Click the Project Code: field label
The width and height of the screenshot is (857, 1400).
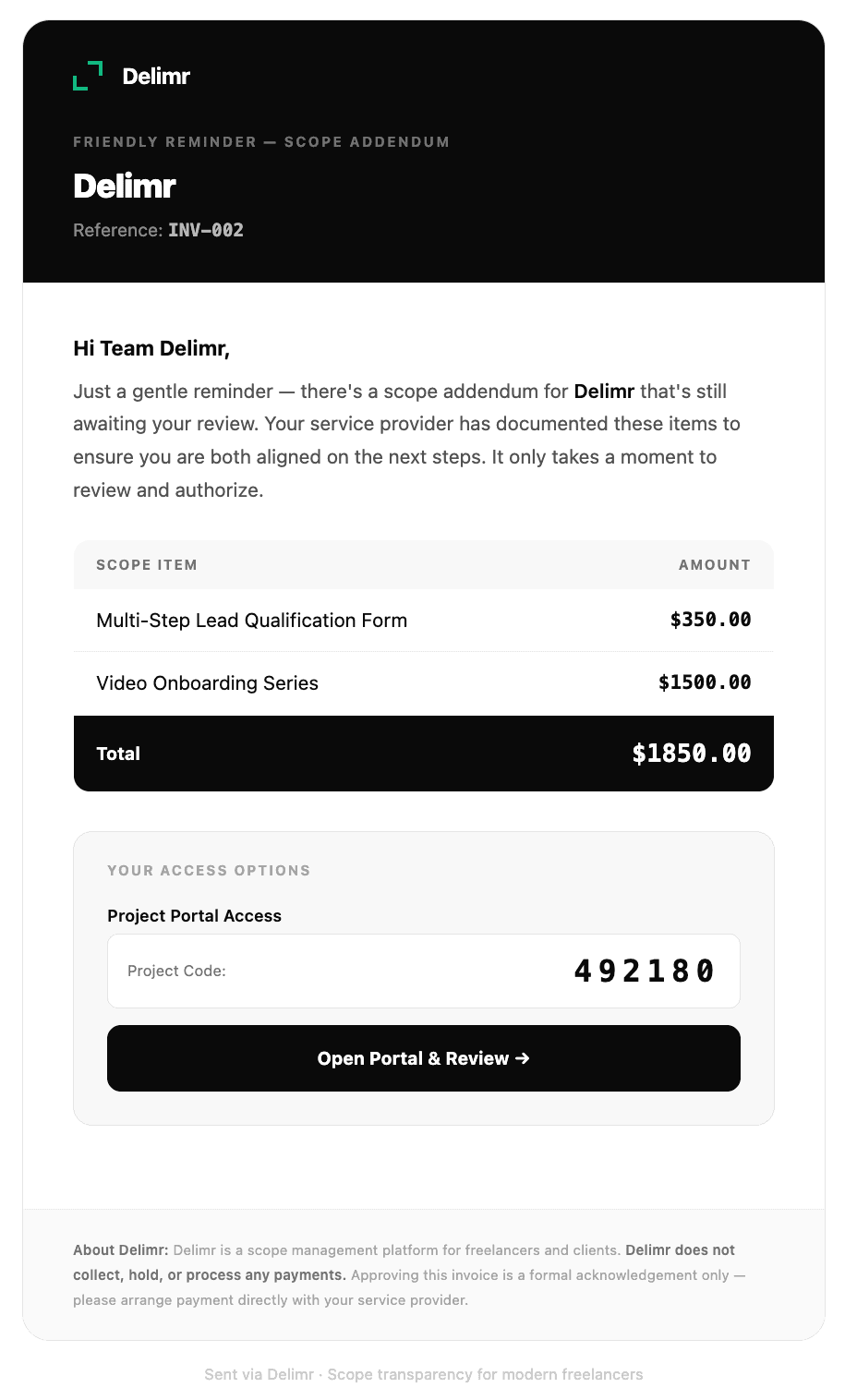pyautogui.click(x=176, y=971)
